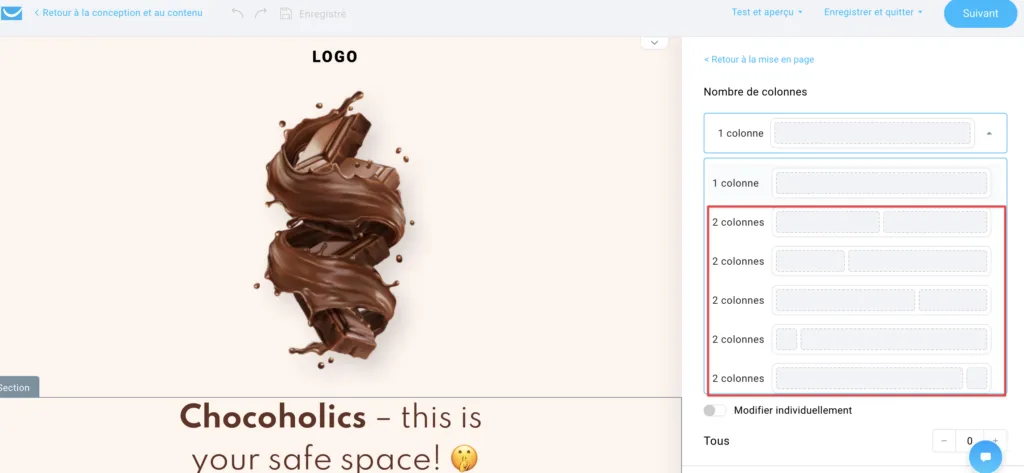
Task: Open the Test et aperçu dropdown
Action: point(767,12)
